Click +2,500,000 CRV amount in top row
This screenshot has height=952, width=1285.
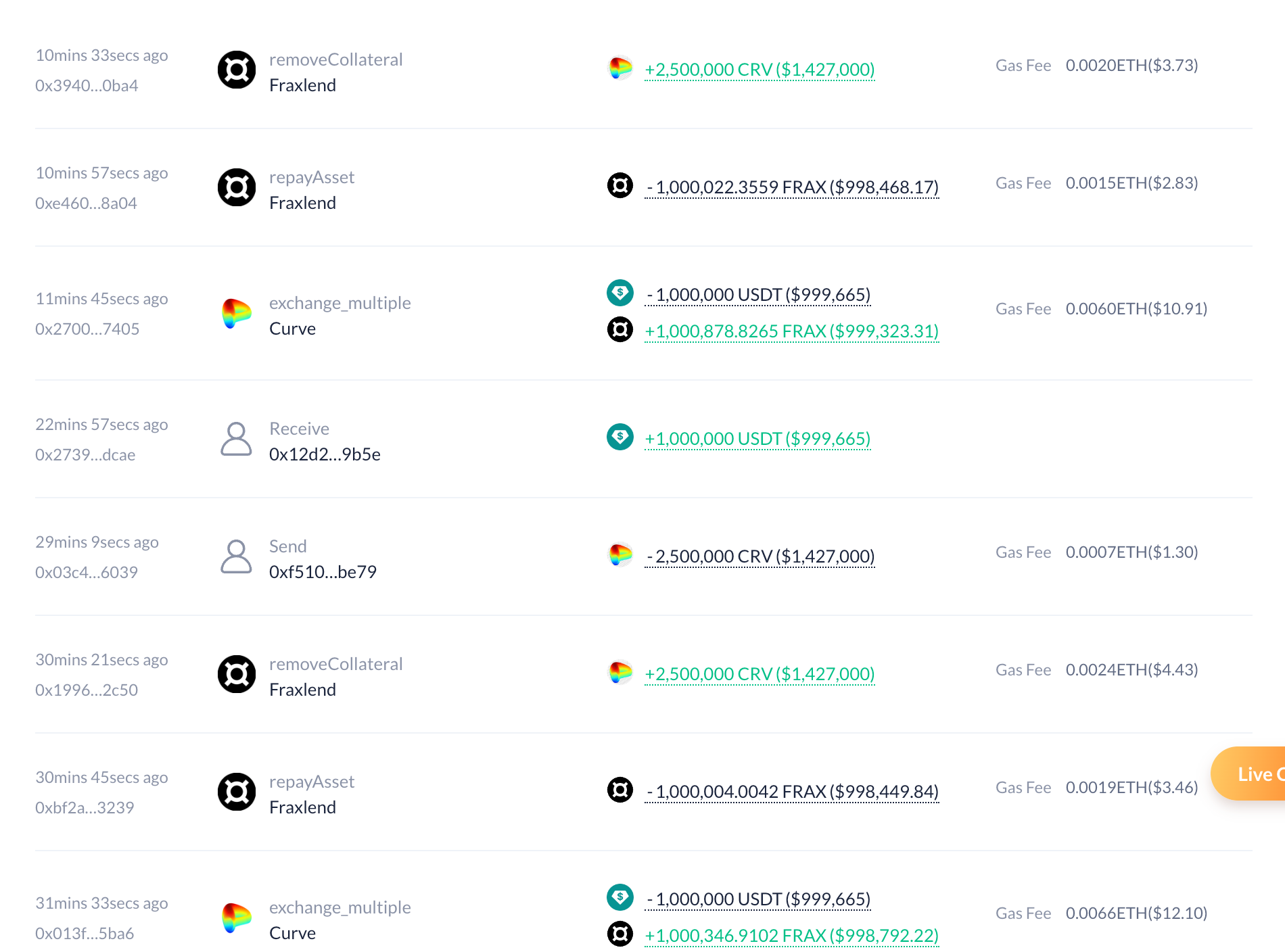click(x=760, y=70)
